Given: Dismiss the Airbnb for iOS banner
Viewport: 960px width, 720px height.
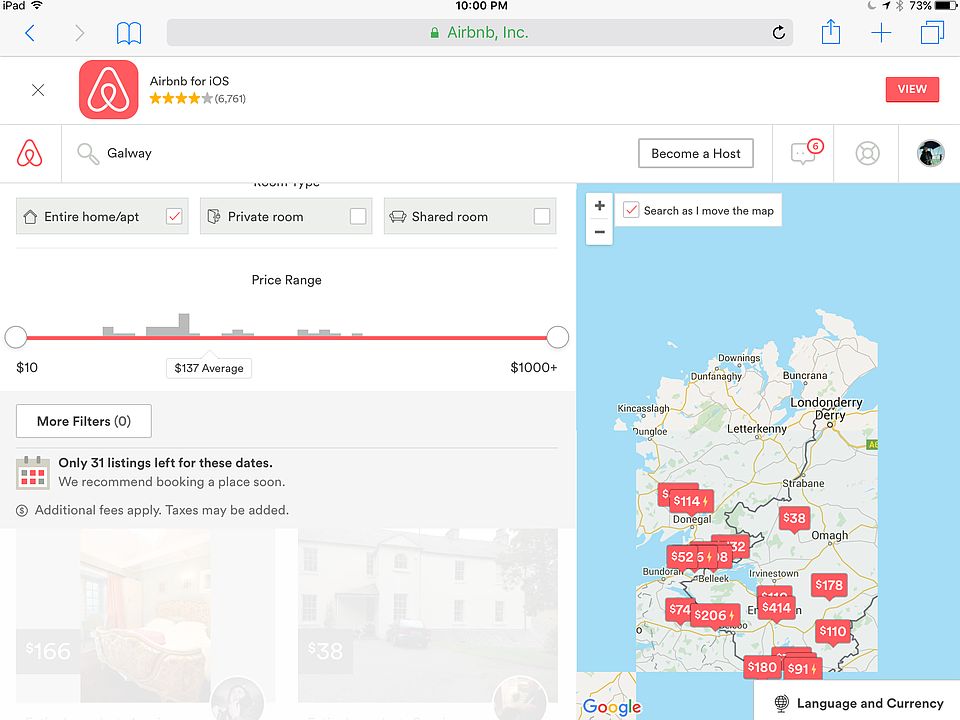Looking at the screenshot, I should tap(38, 90).
